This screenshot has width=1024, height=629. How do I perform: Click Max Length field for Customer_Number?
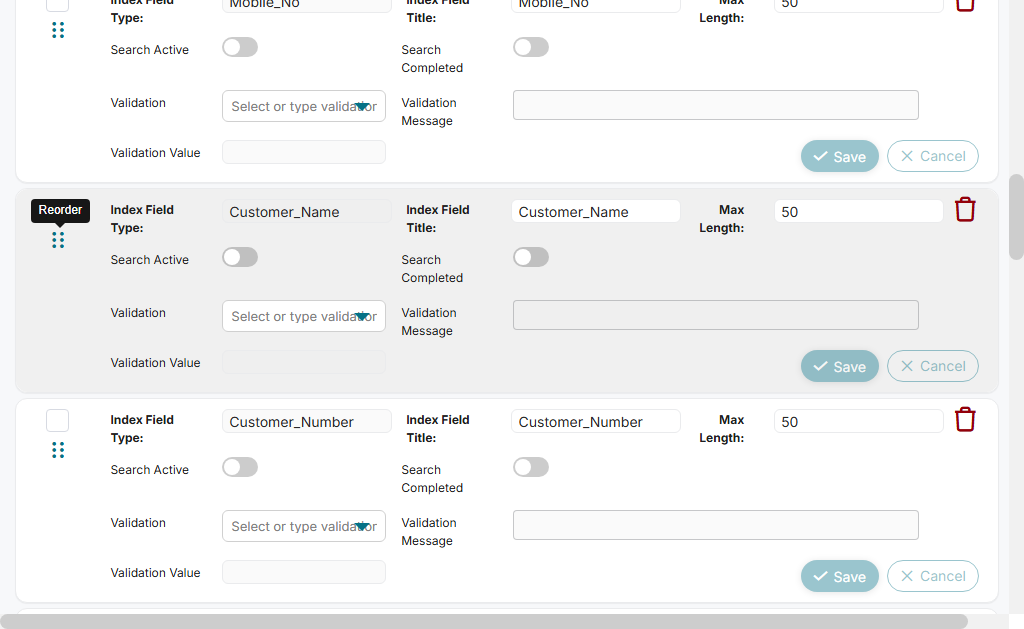858,422
